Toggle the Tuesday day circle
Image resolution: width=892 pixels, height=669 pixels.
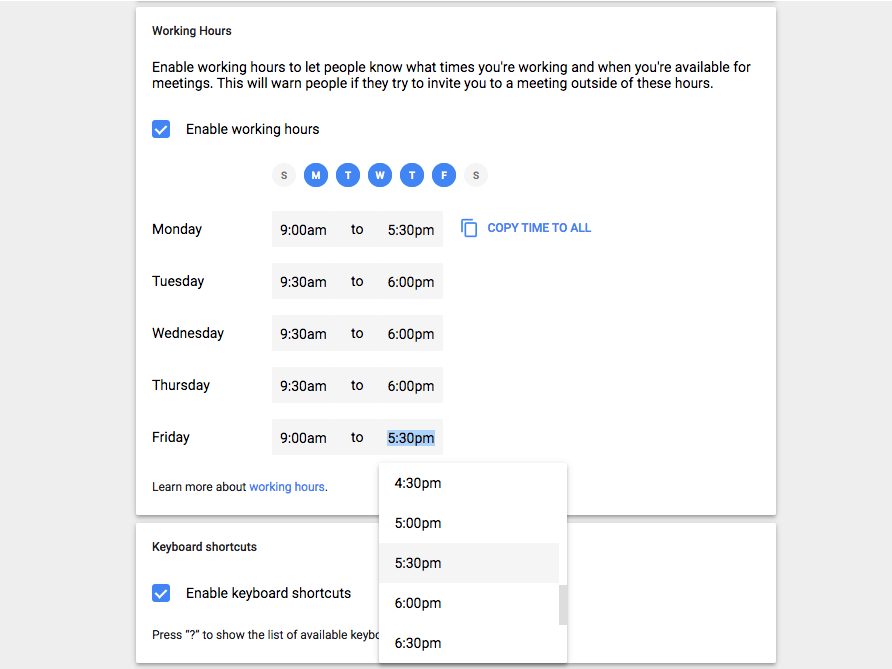[348, 175]
